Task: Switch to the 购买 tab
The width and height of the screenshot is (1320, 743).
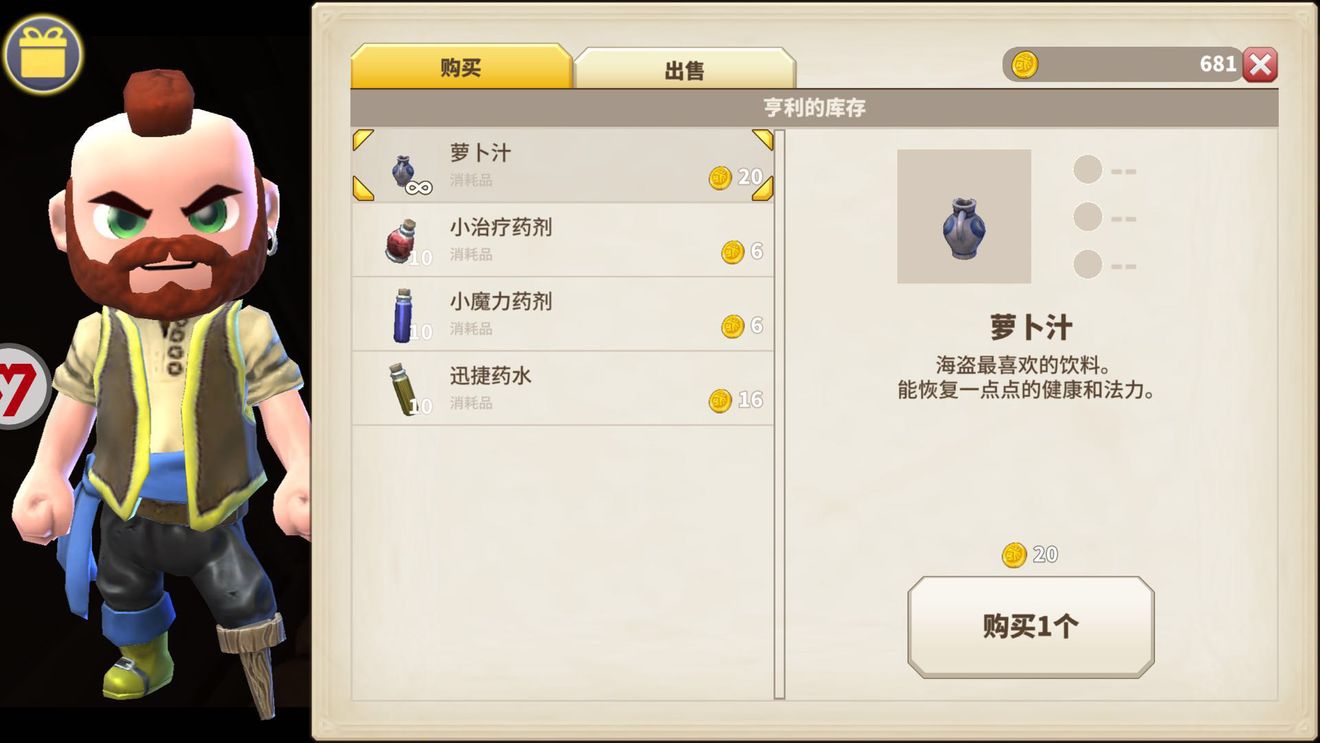Action: pyautogui.click(x=461, y=67)
